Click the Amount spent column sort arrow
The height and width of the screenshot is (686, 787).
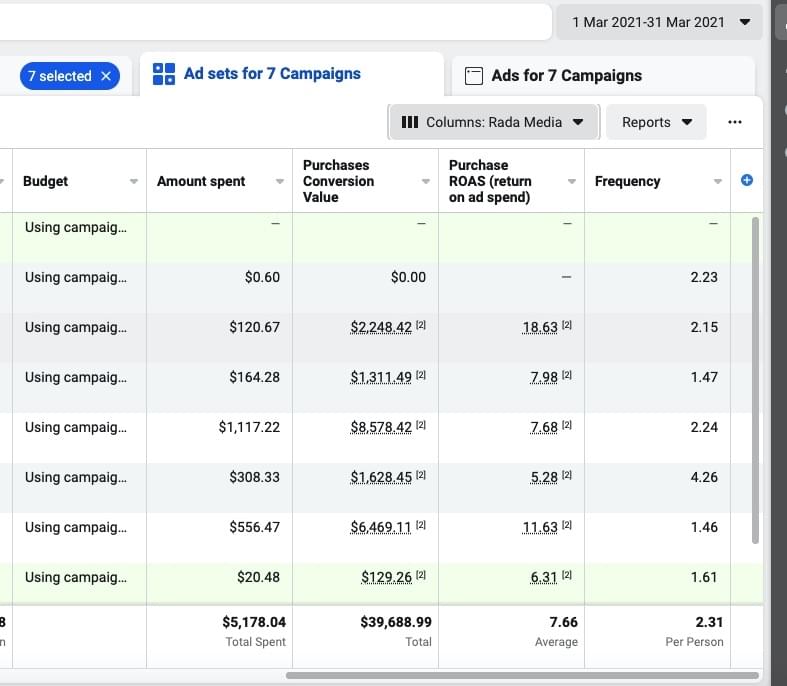[280, 182]
